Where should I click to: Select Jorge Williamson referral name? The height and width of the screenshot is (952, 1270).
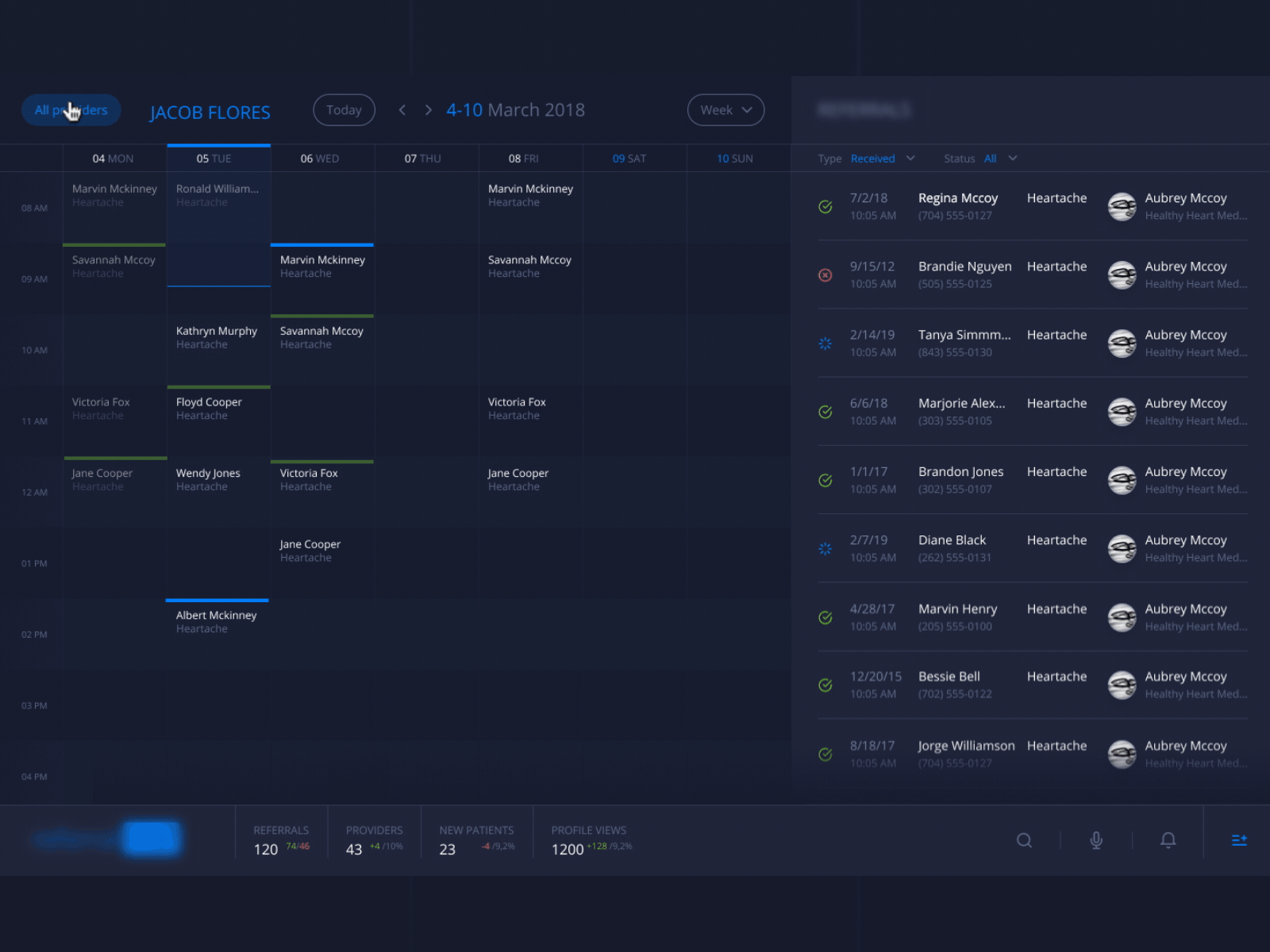(966, 746)
